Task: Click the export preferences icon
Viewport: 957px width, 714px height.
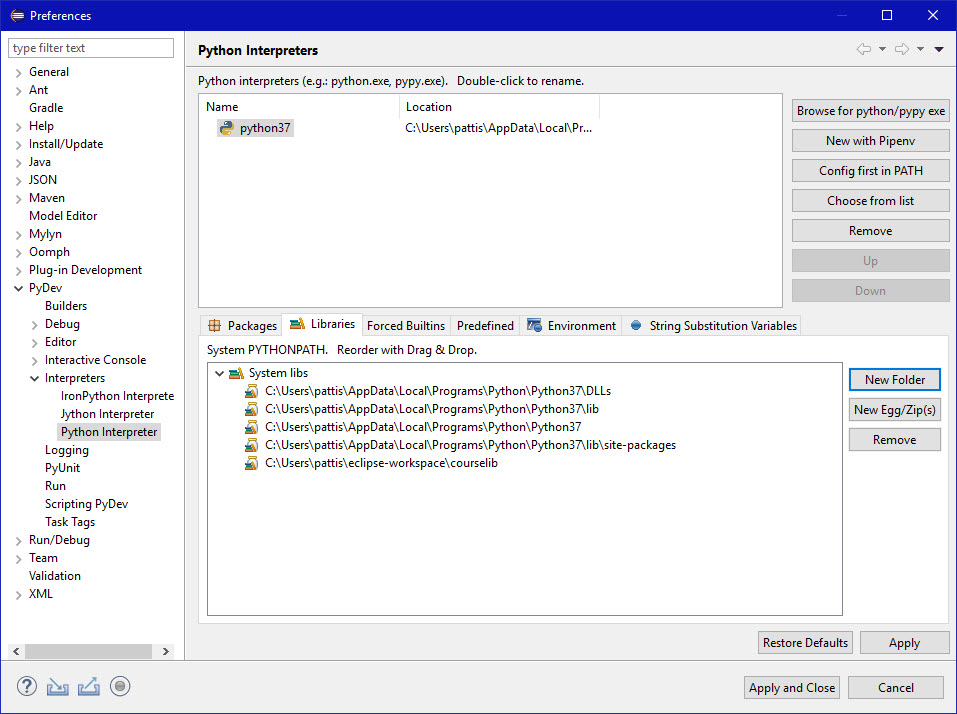Action: (89, 686)
